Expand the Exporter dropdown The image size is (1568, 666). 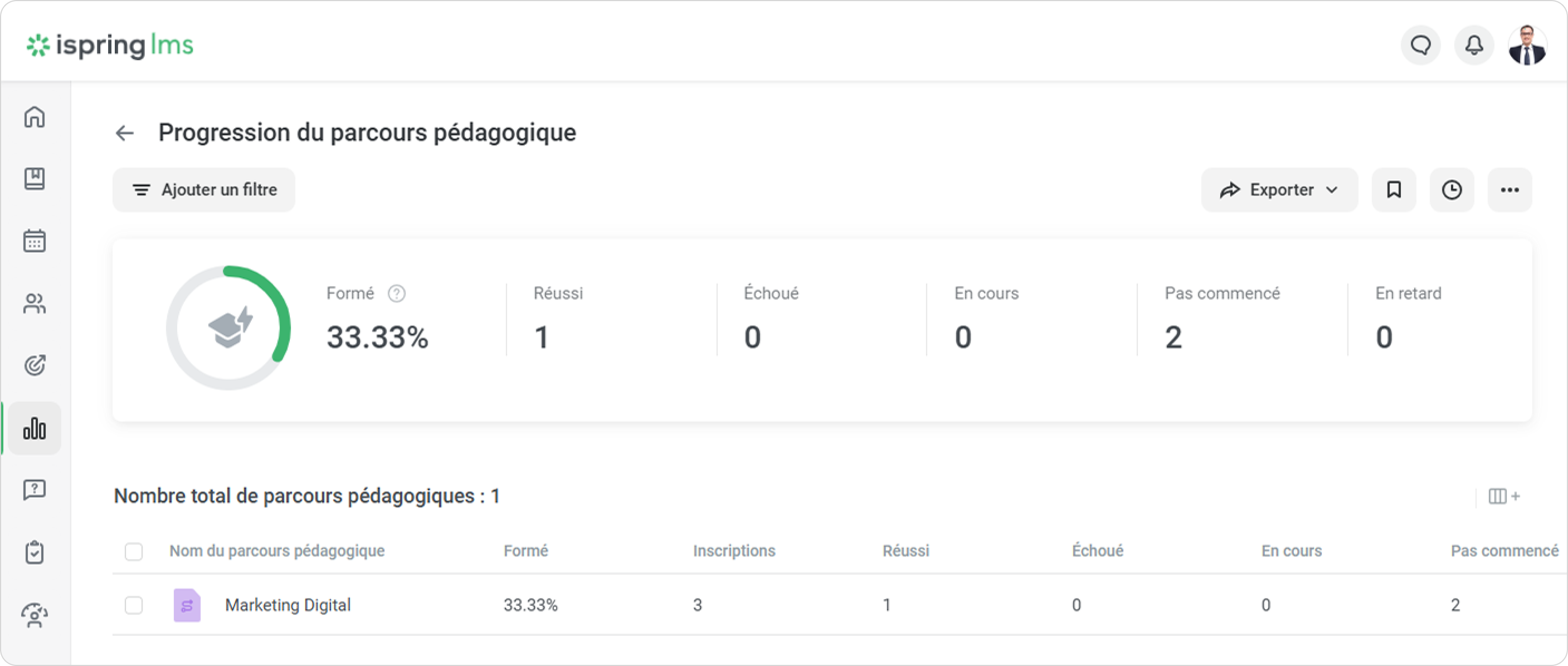1279,190
